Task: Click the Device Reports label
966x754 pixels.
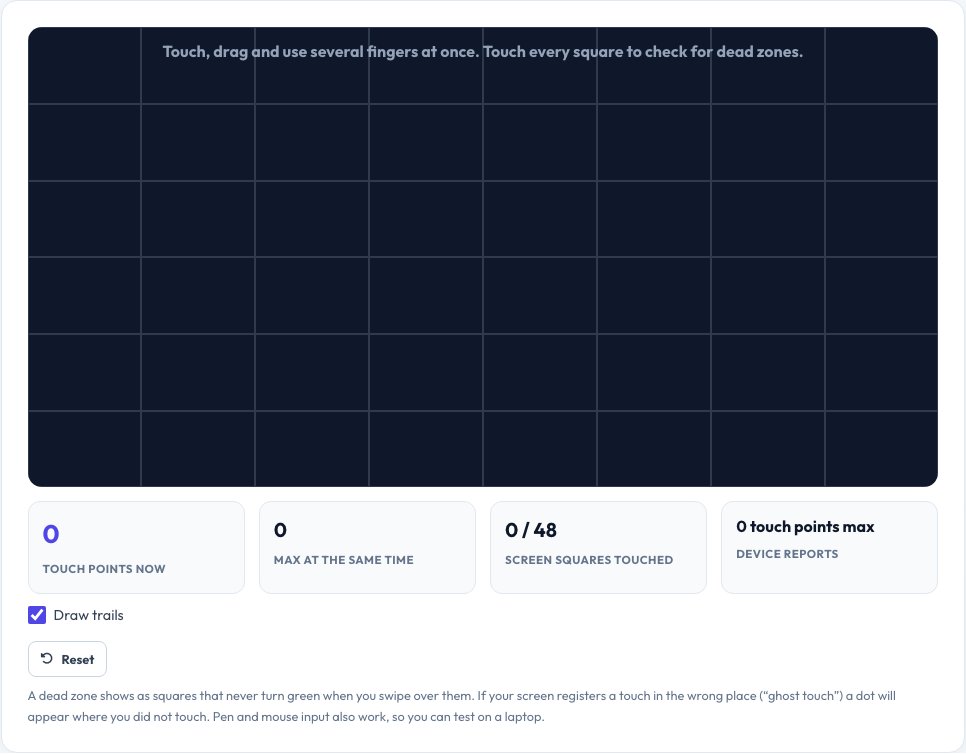Action: [x=787, y=554]
